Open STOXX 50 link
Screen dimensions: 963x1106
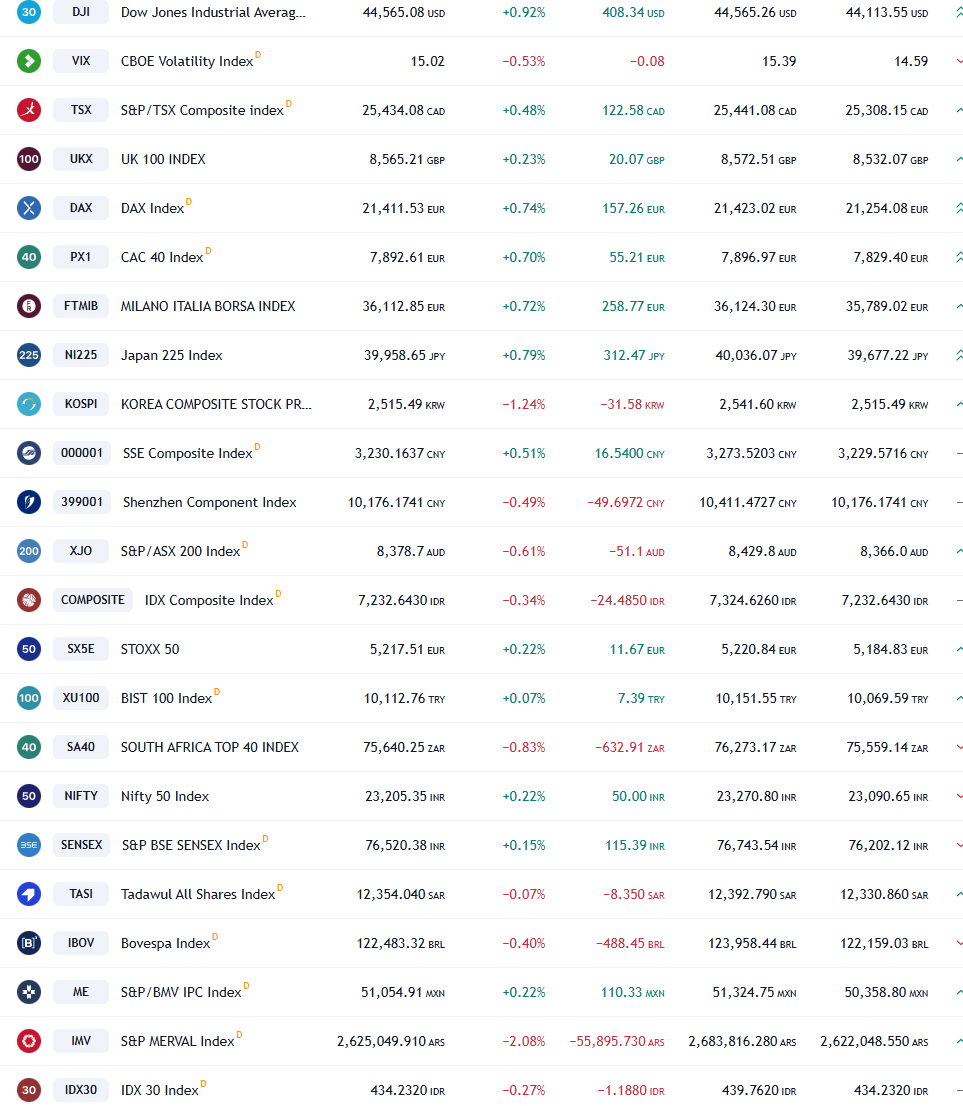point(150,649)
